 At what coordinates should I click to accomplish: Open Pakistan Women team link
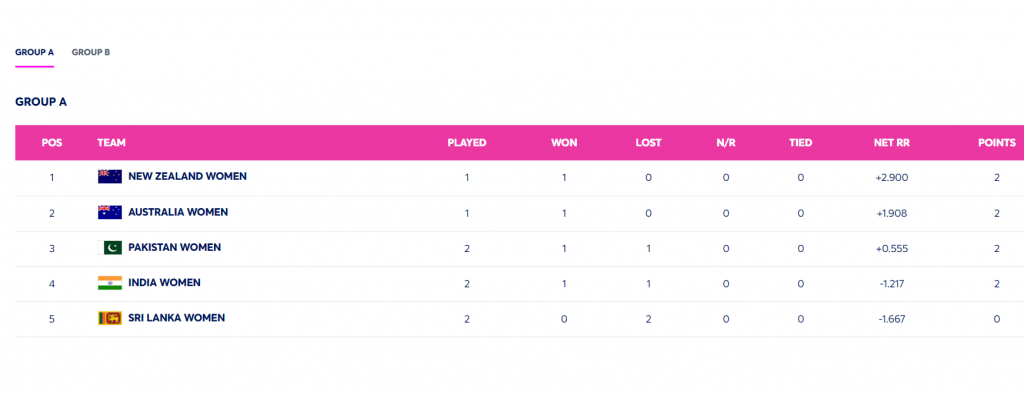click(x=174, y=248)
